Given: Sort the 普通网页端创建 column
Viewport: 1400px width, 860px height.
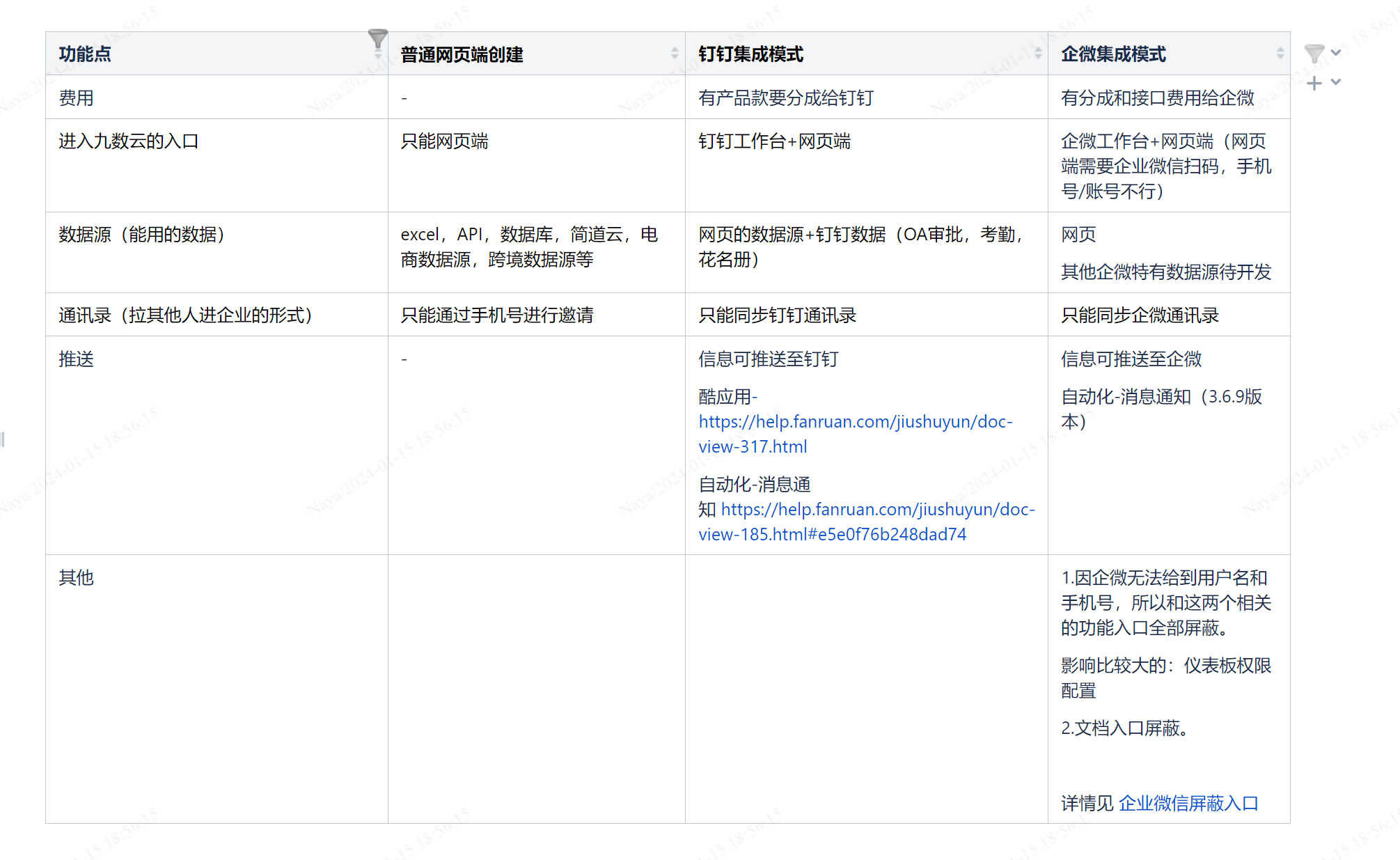Looking at the screenshot, I should click(x=674, y=54).
